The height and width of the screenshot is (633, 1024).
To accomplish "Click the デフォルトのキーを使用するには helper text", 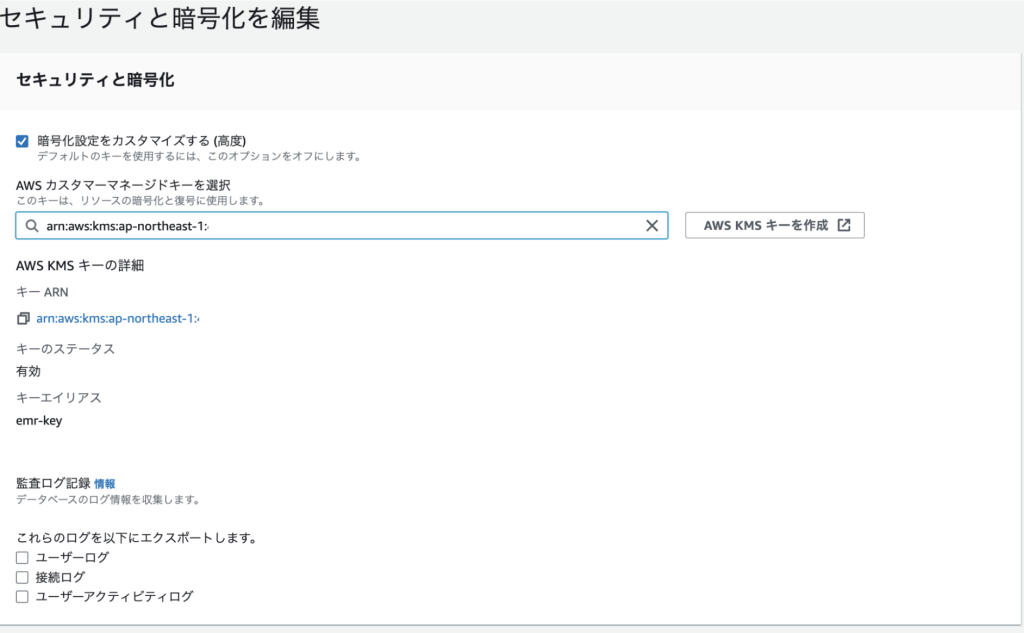I will point(199,157).
